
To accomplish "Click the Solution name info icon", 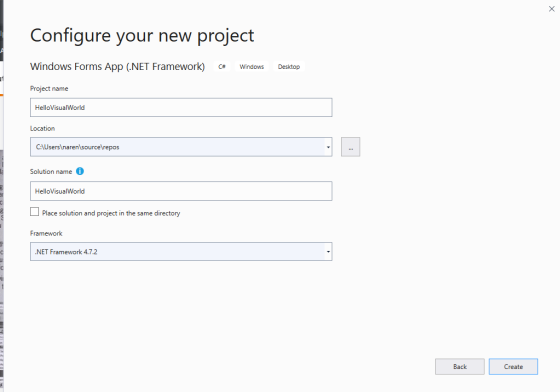I will point(80,171).
